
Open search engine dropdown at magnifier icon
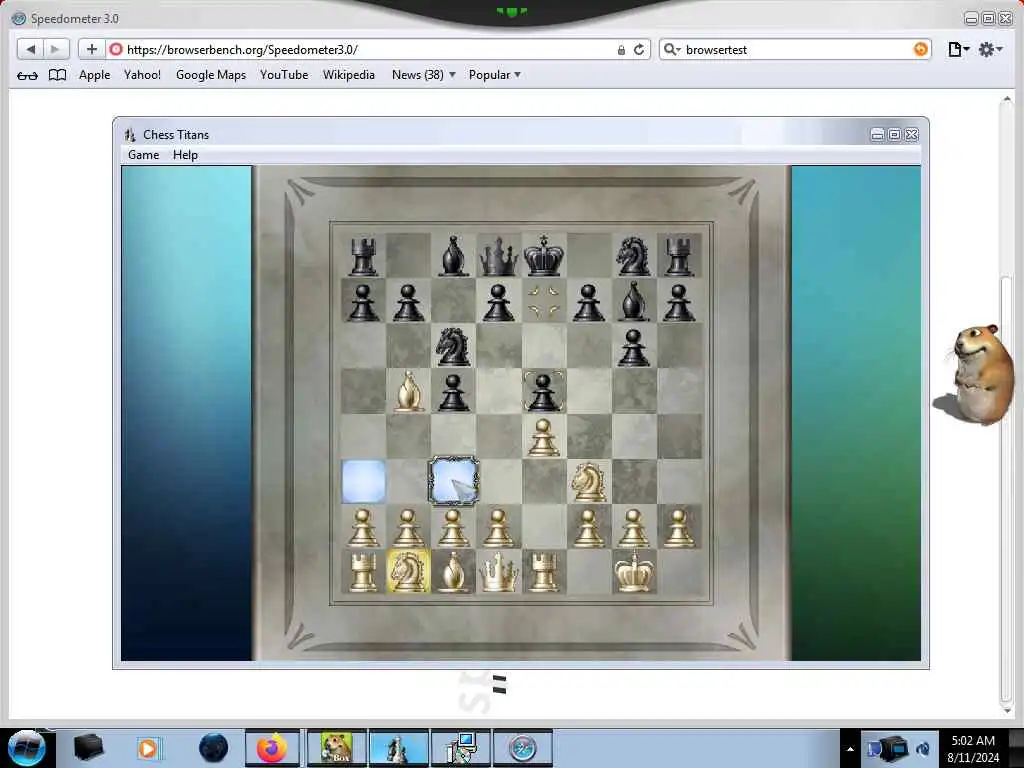672,50
